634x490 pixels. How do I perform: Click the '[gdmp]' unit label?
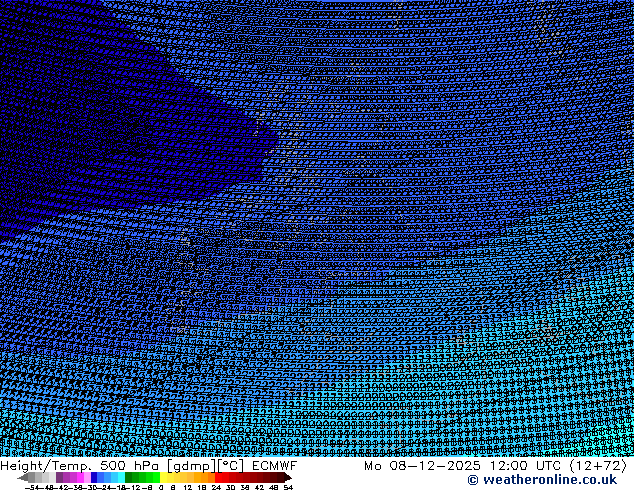191,466
